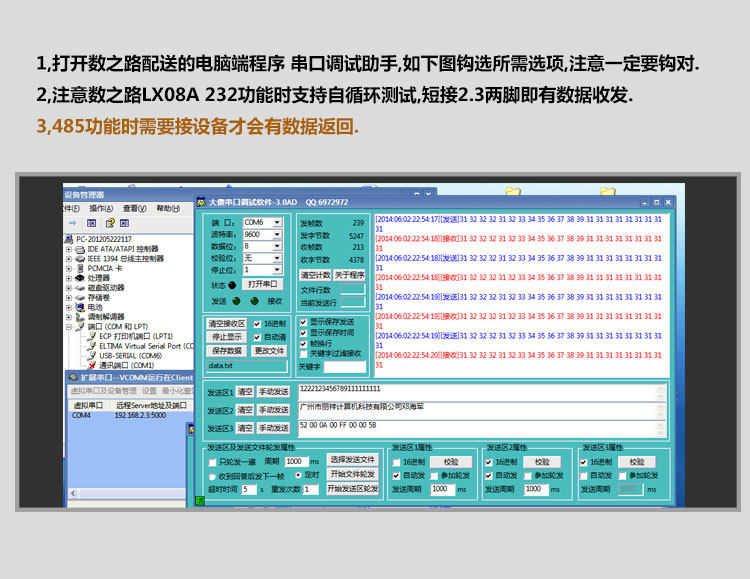Collapse the 端口 (COM 和 LPT) node
Screen dimensions: 750x579
[x=69, y=327]
